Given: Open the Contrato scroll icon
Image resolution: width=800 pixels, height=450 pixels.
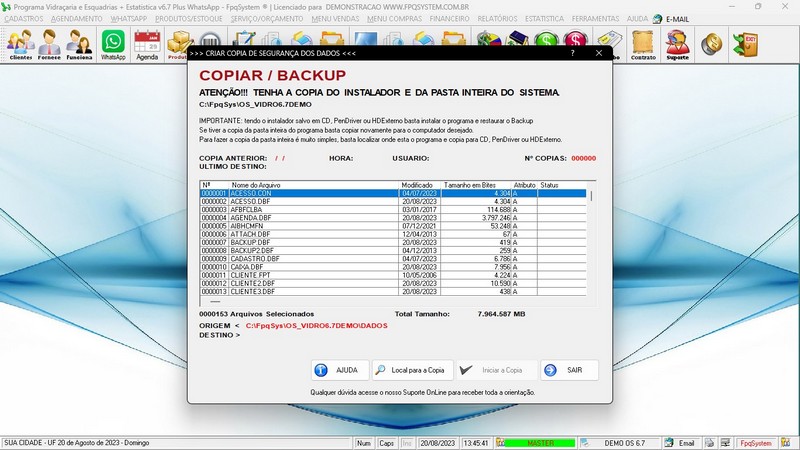Looking at the screenshot, I should click(643, 44).
